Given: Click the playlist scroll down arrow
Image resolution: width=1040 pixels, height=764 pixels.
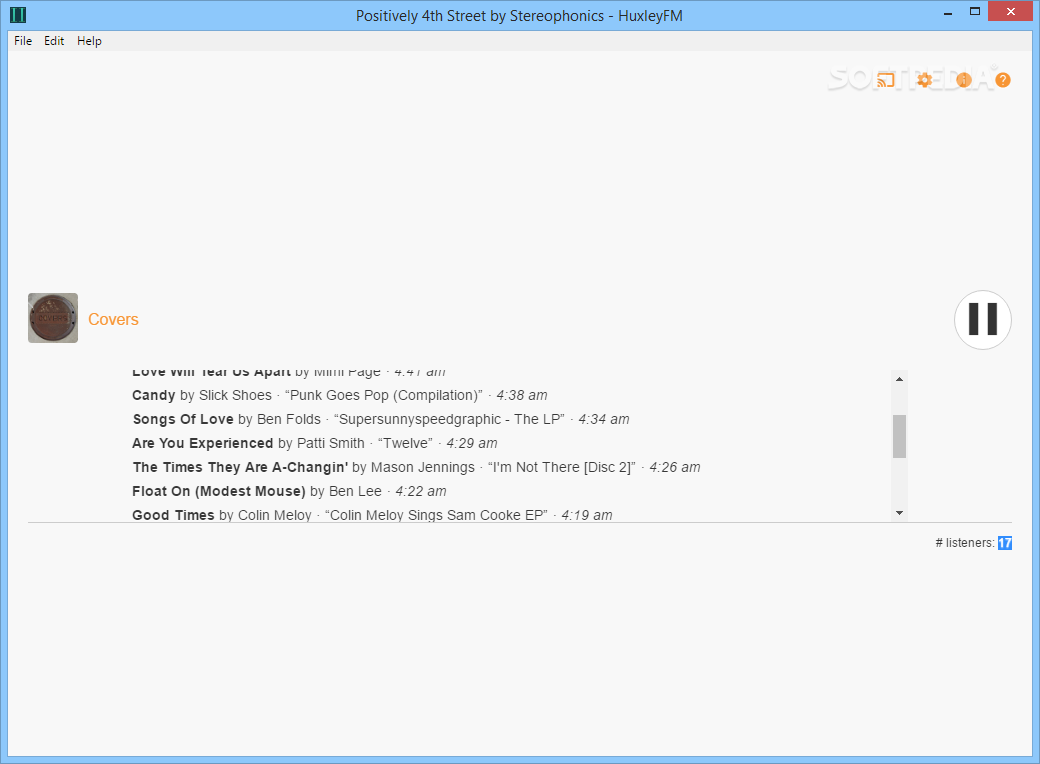Looking at the screenshot, I should pyautogui.click(x=899, y=513).
